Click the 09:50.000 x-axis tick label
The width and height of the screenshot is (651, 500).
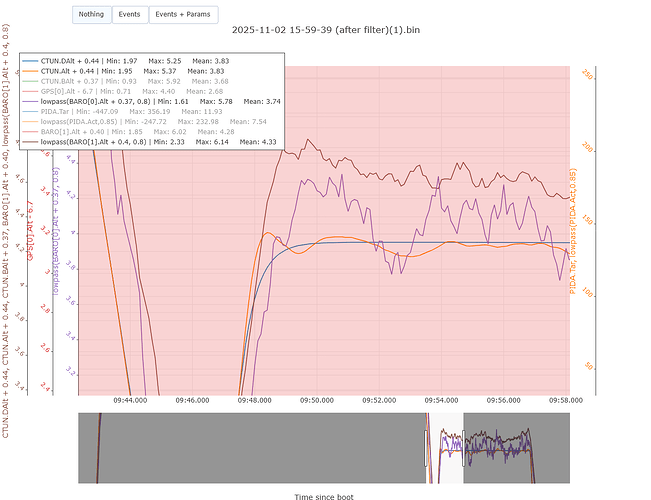click(317, 399)
